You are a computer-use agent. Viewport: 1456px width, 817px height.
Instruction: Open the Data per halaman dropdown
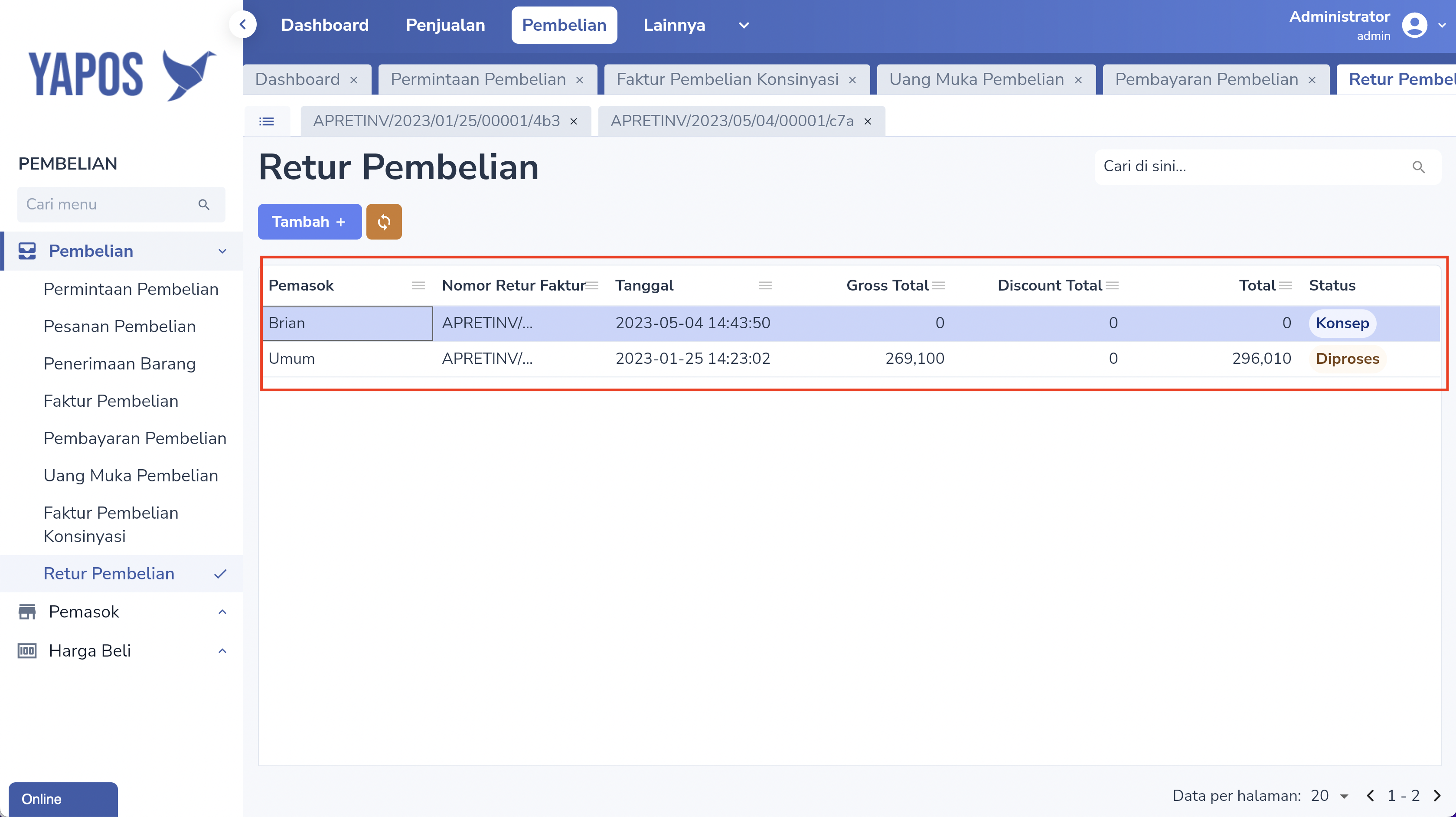pos(1329,796)
